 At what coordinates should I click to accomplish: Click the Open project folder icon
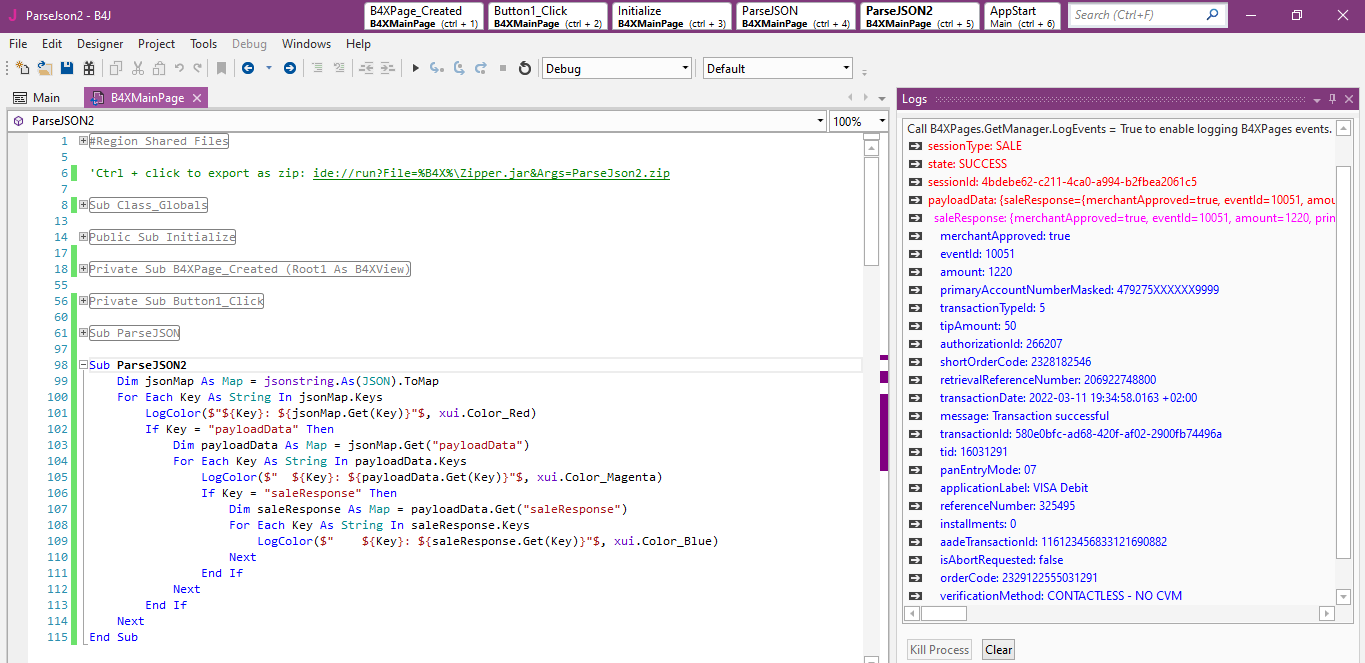(x=45, y=68)
